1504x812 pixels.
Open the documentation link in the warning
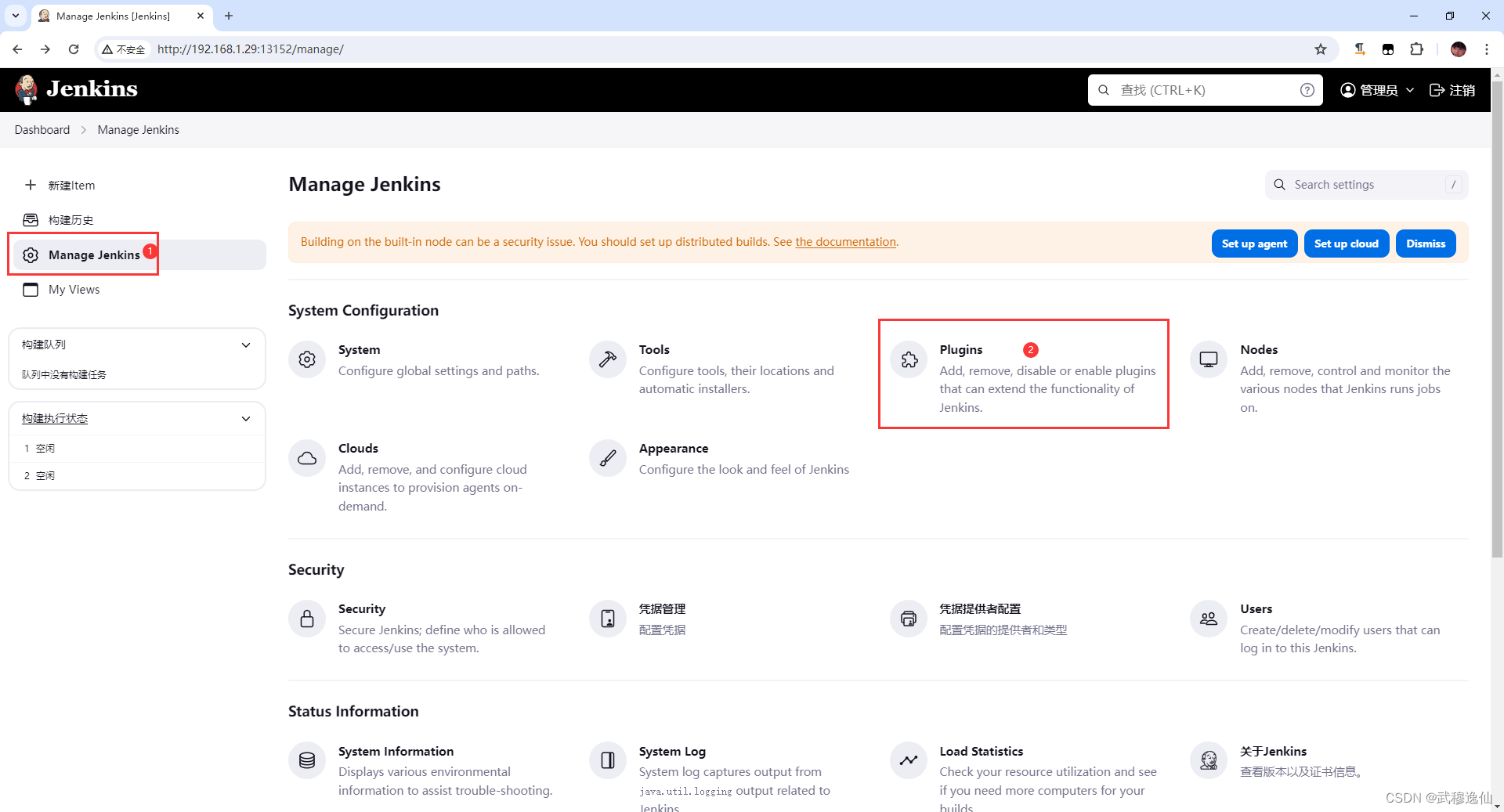pos(845,242)
